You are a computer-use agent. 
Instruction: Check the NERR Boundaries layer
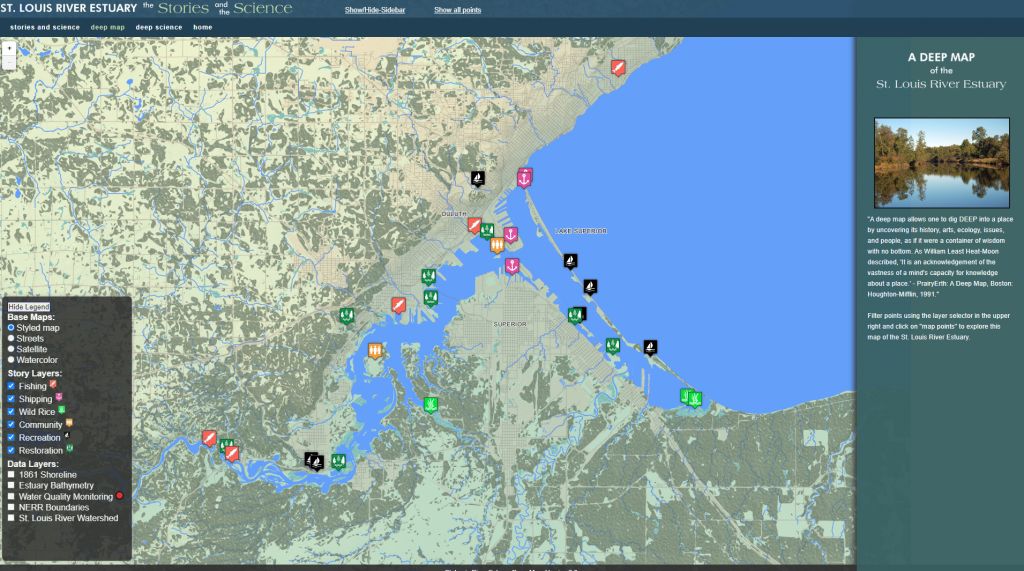click(x=11, y=507)
